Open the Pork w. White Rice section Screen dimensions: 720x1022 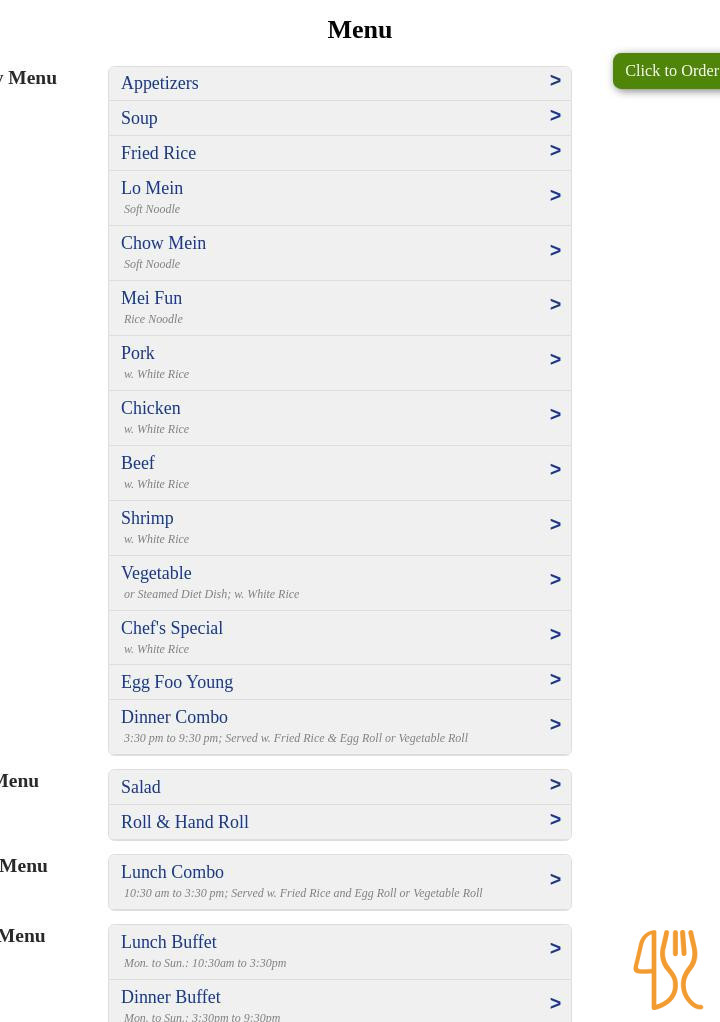(339, 363)
